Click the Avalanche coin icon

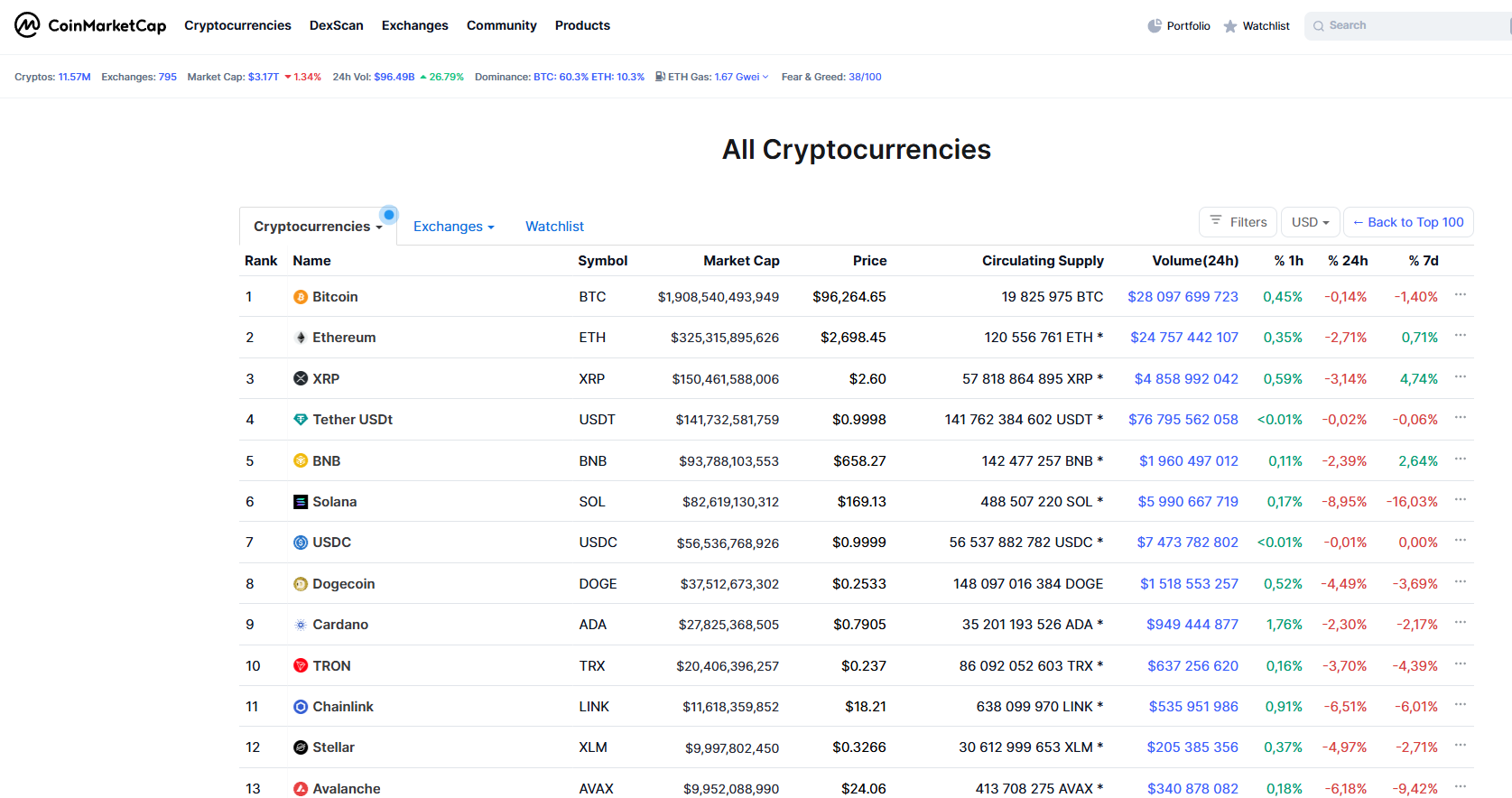(301, 789)
